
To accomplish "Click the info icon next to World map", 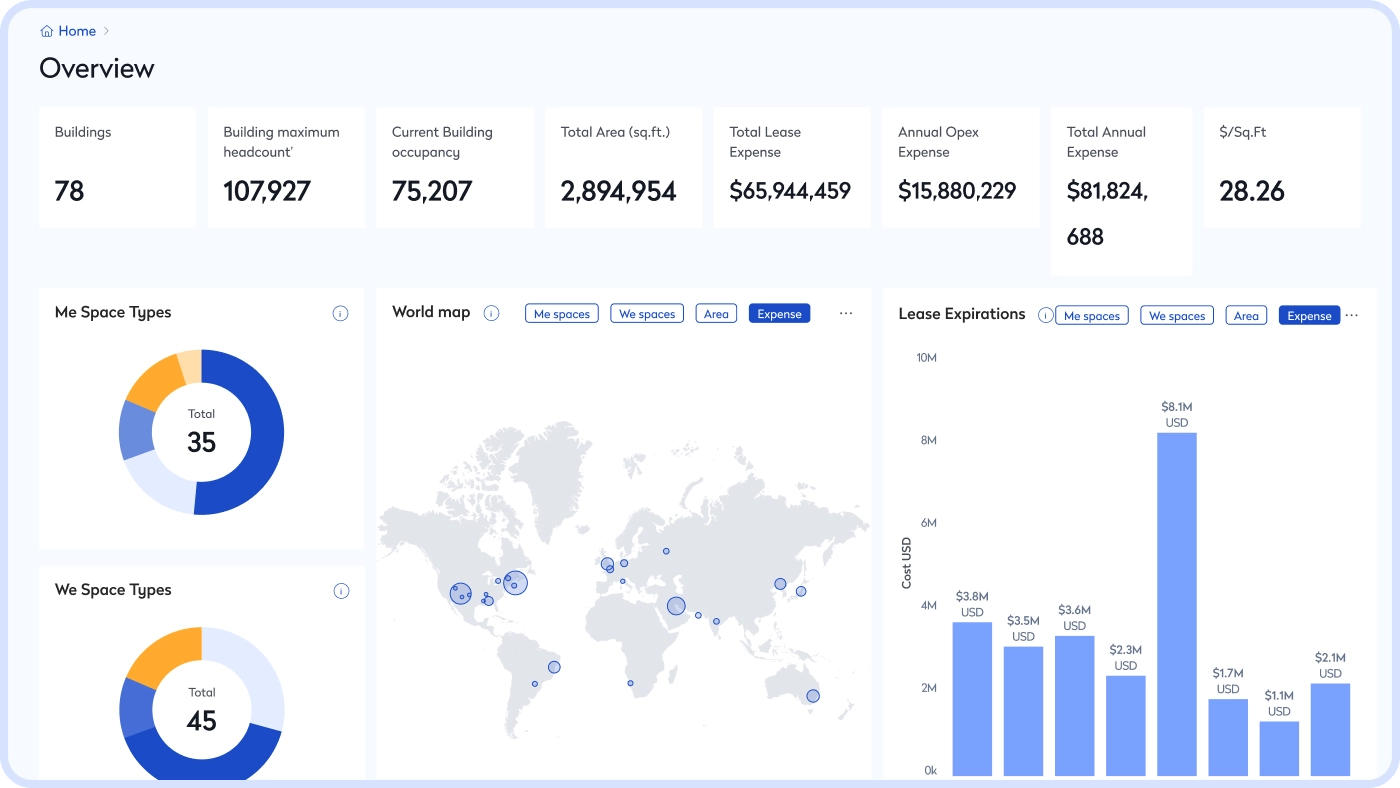I will coord(491,312).
